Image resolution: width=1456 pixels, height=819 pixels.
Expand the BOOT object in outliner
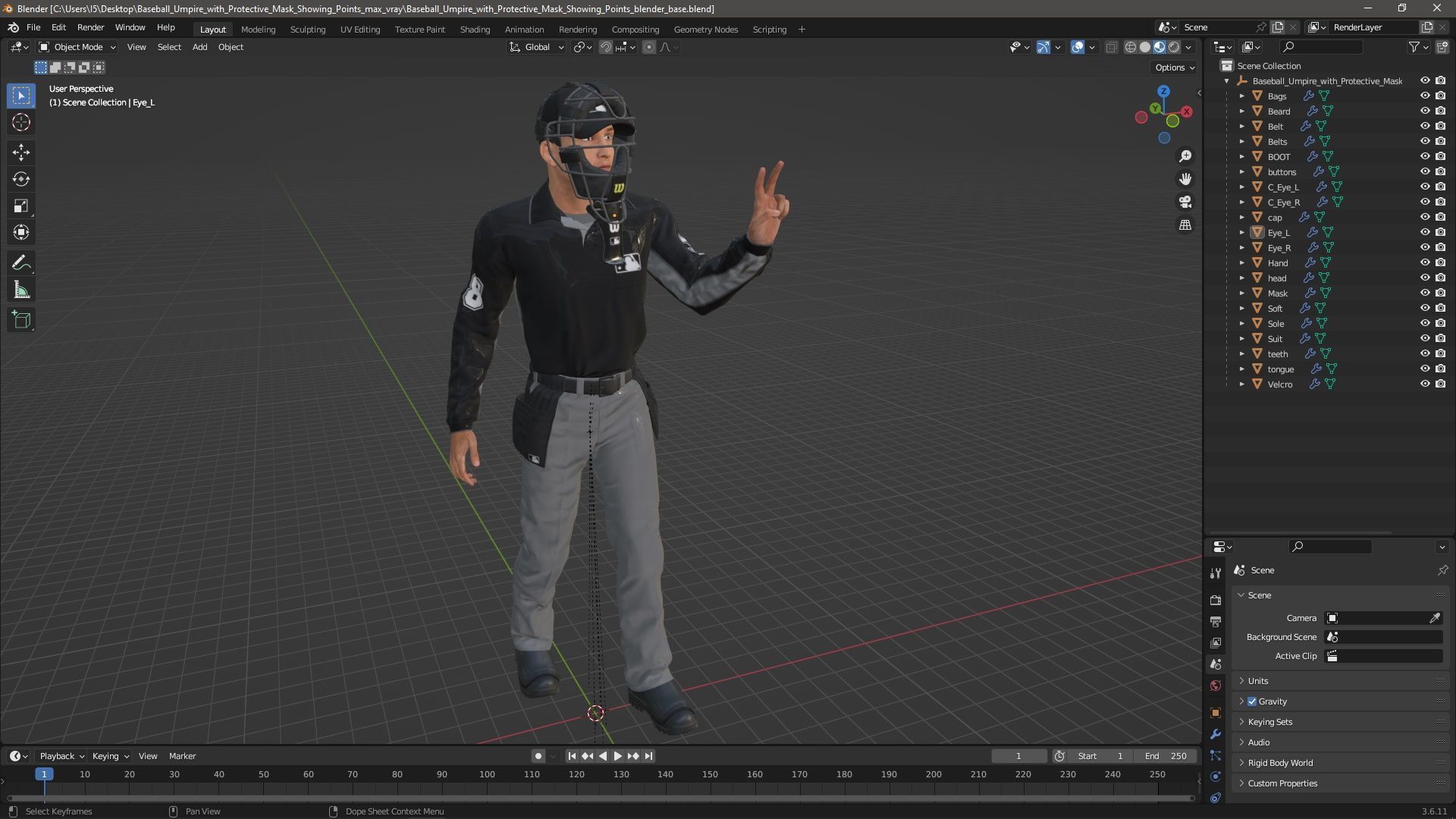[x=1242, y=156]
